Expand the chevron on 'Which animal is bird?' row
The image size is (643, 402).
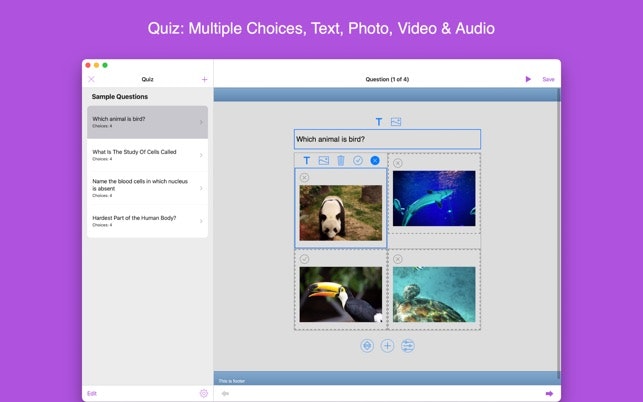pyautogui.click(x=201, y=122)
